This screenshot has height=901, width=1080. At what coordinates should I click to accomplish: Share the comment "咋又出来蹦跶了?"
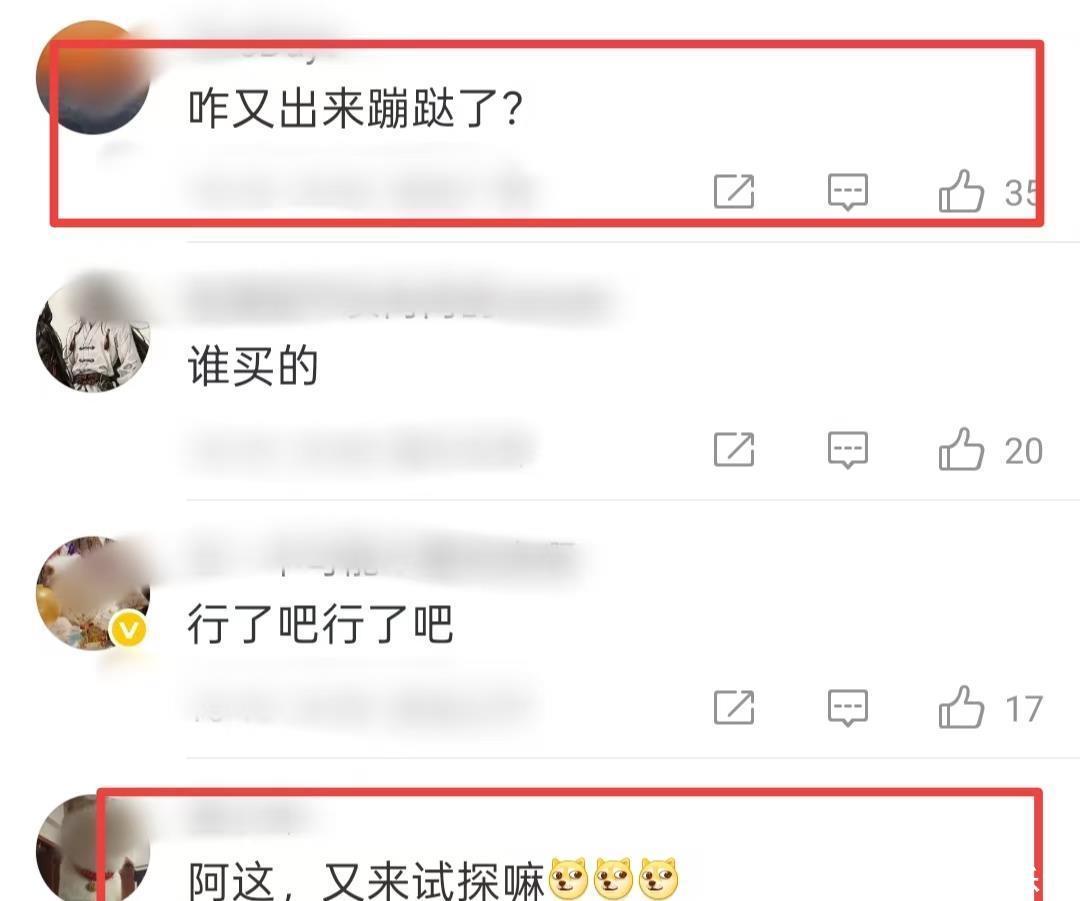pyautogui.click(x=734, y=191)
